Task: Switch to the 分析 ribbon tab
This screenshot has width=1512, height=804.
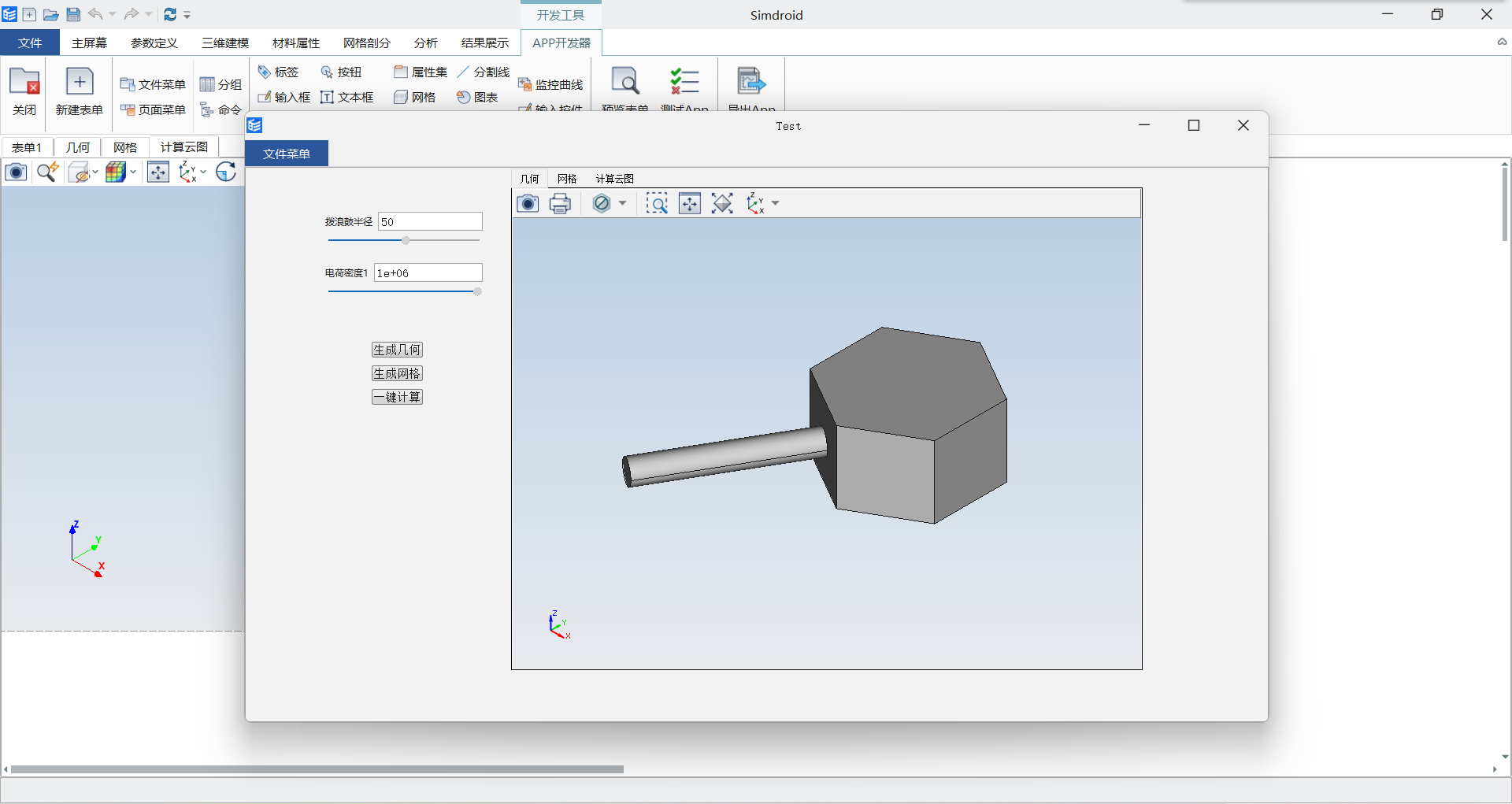Action: (x=426, y=43)
